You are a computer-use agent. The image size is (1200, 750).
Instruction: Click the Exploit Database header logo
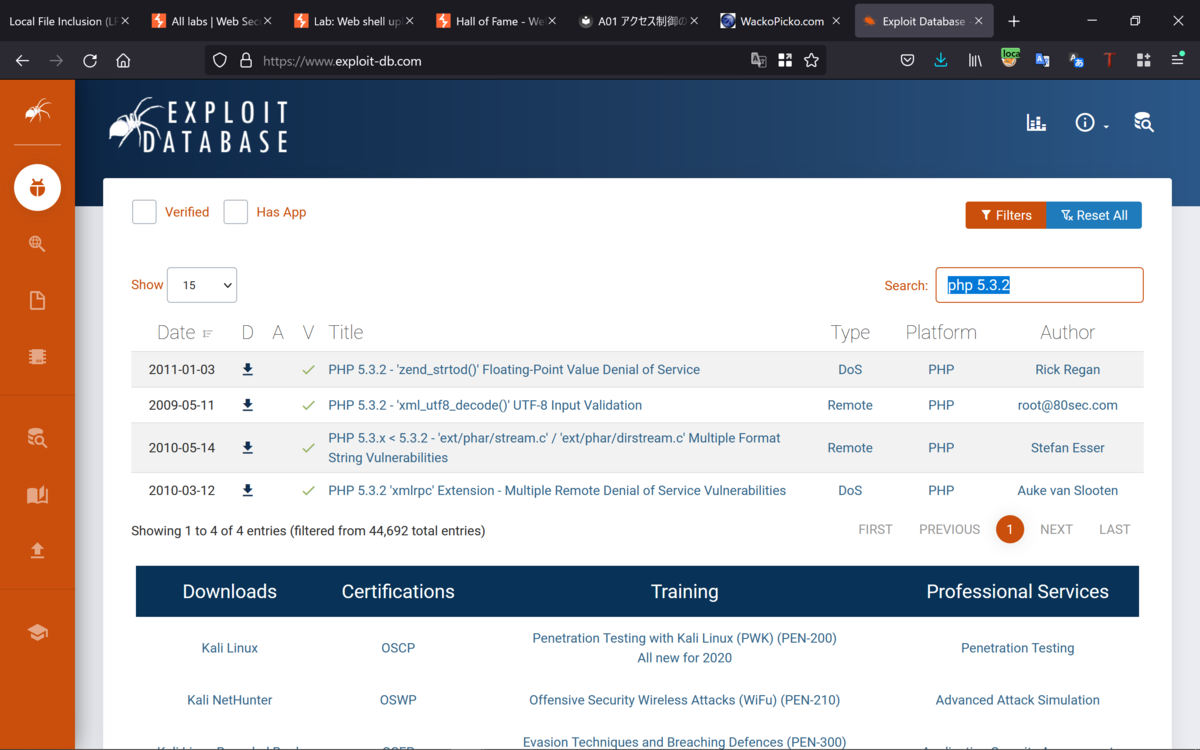[x=199, y=125]
